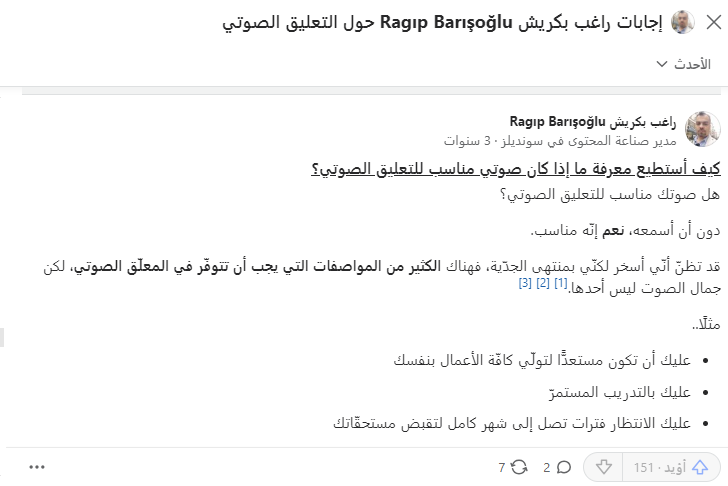Open comments via the speech bubble icon

(564, 467)
